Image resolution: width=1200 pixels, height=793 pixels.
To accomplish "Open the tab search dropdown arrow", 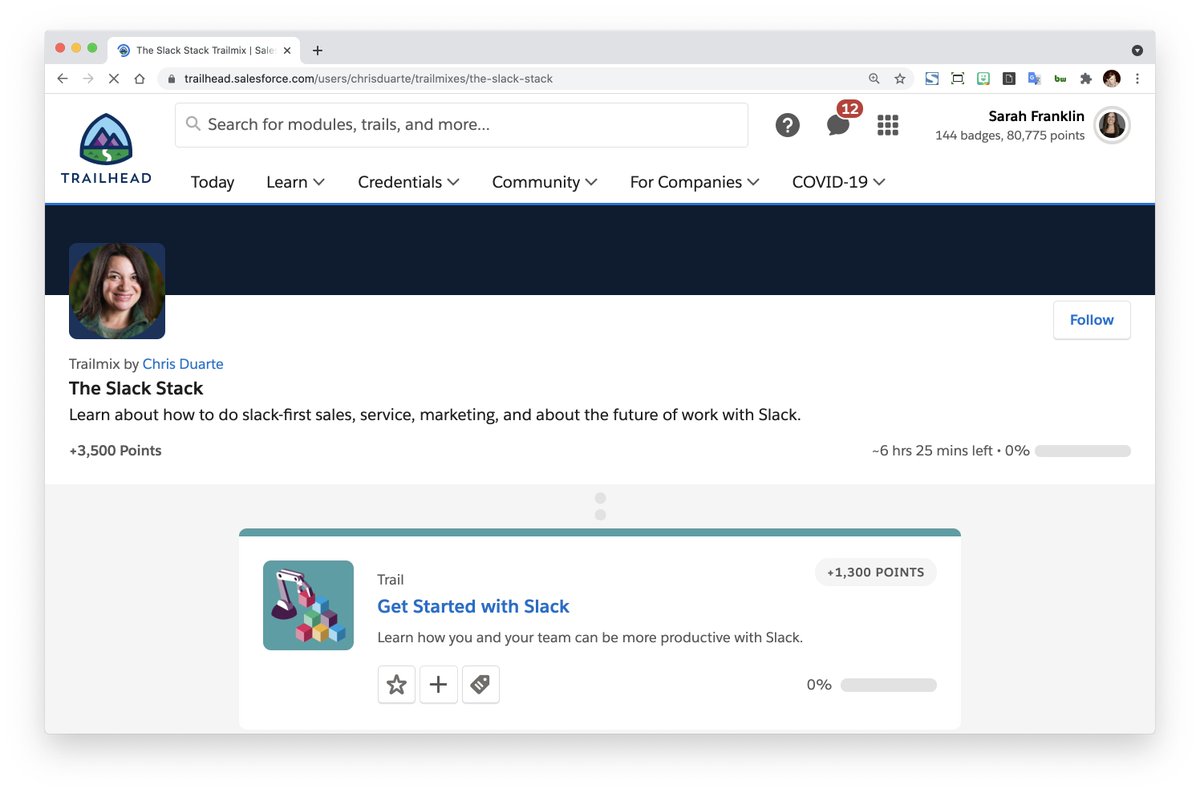I will point(1137,50).
